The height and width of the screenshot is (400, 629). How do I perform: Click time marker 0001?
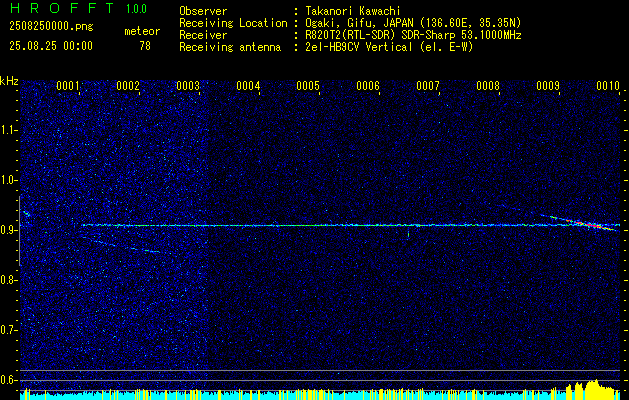(67, 86)
